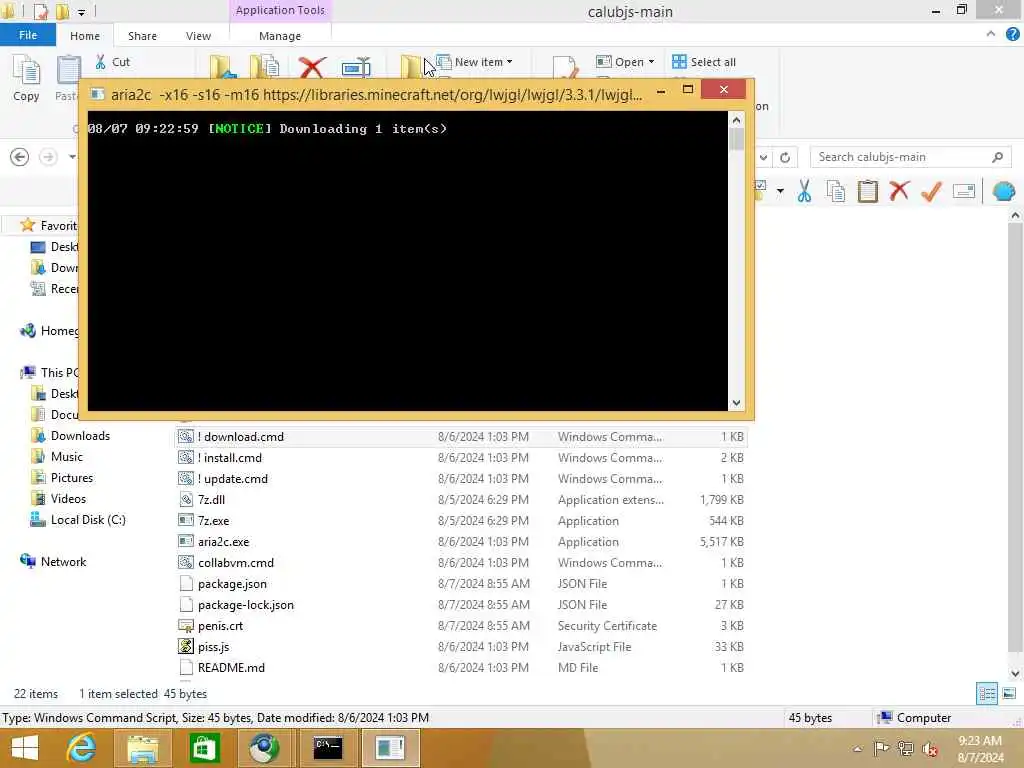The width and height of the screenshot is (1024, 768).
Task: Click the magnifier icon in the search box
Action: click(x=997, y=157)
